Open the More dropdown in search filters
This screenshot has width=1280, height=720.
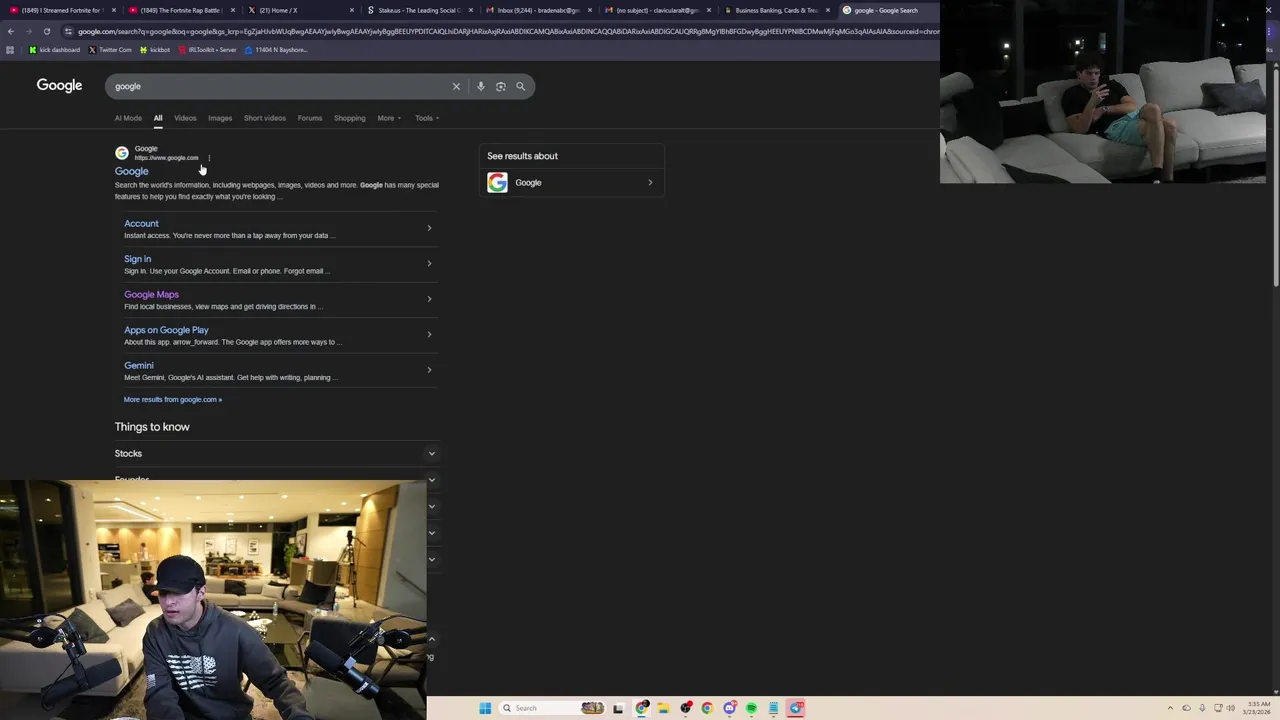(389, 118)
